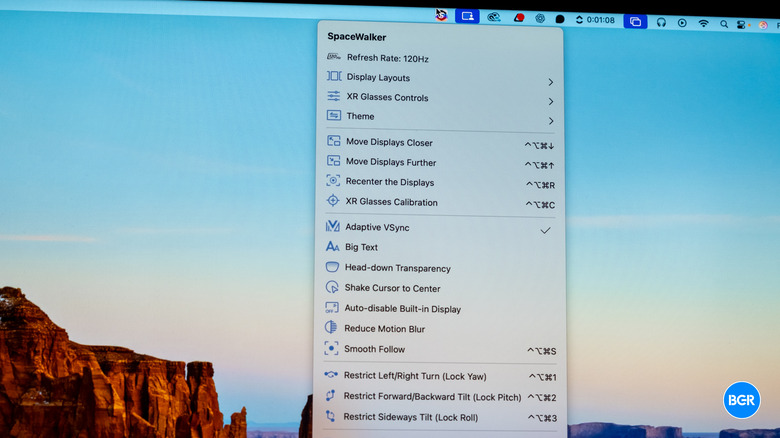The height and width of the screenshot is (438, 780).
Task: Click the blue screen mirroring menu bar icon
Action: 635,21
